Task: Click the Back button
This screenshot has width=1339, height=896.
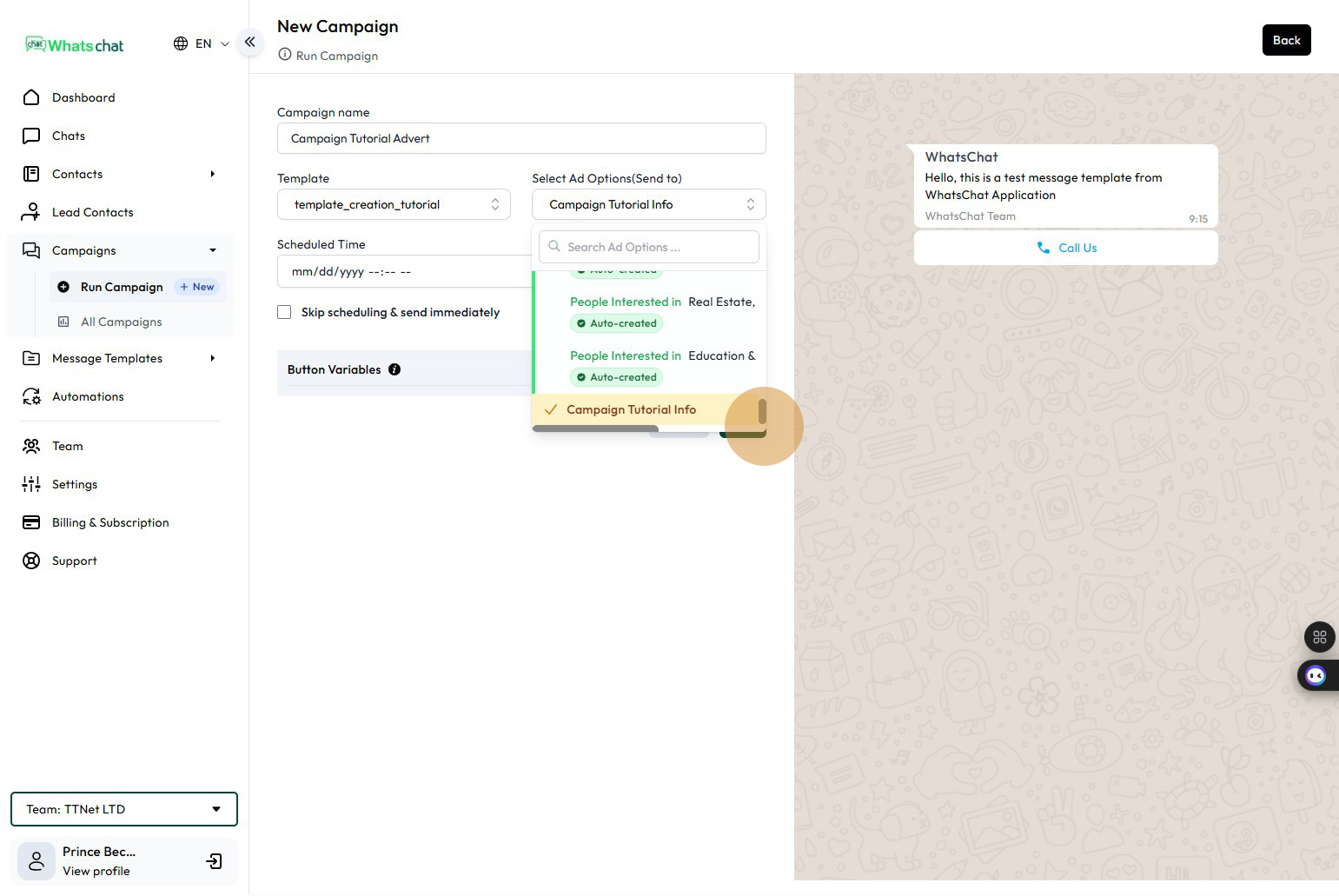Action: (x=1286, y=40)
